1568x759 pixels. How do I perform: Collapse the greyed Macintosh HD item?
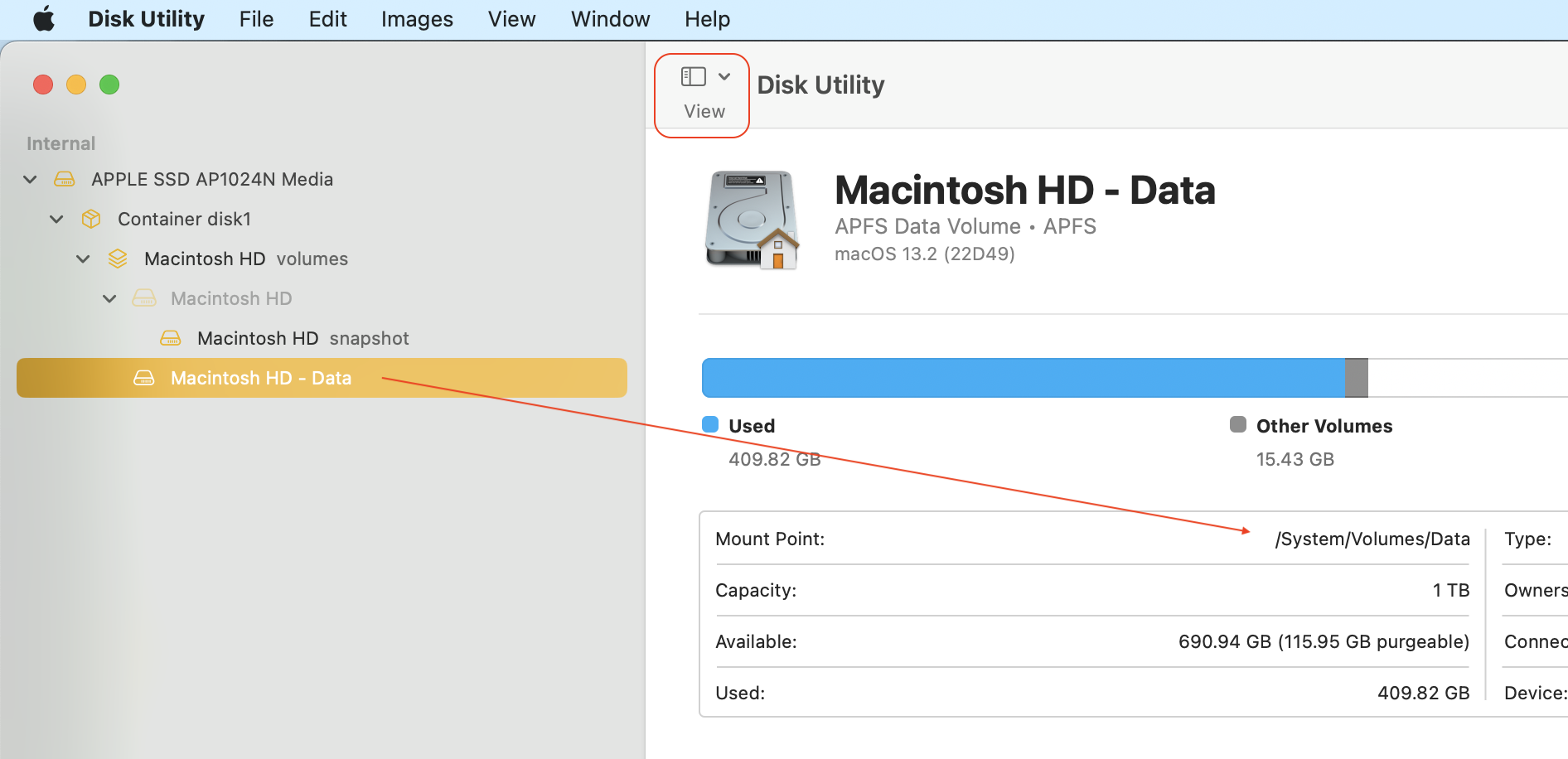[x=110, y=298]
